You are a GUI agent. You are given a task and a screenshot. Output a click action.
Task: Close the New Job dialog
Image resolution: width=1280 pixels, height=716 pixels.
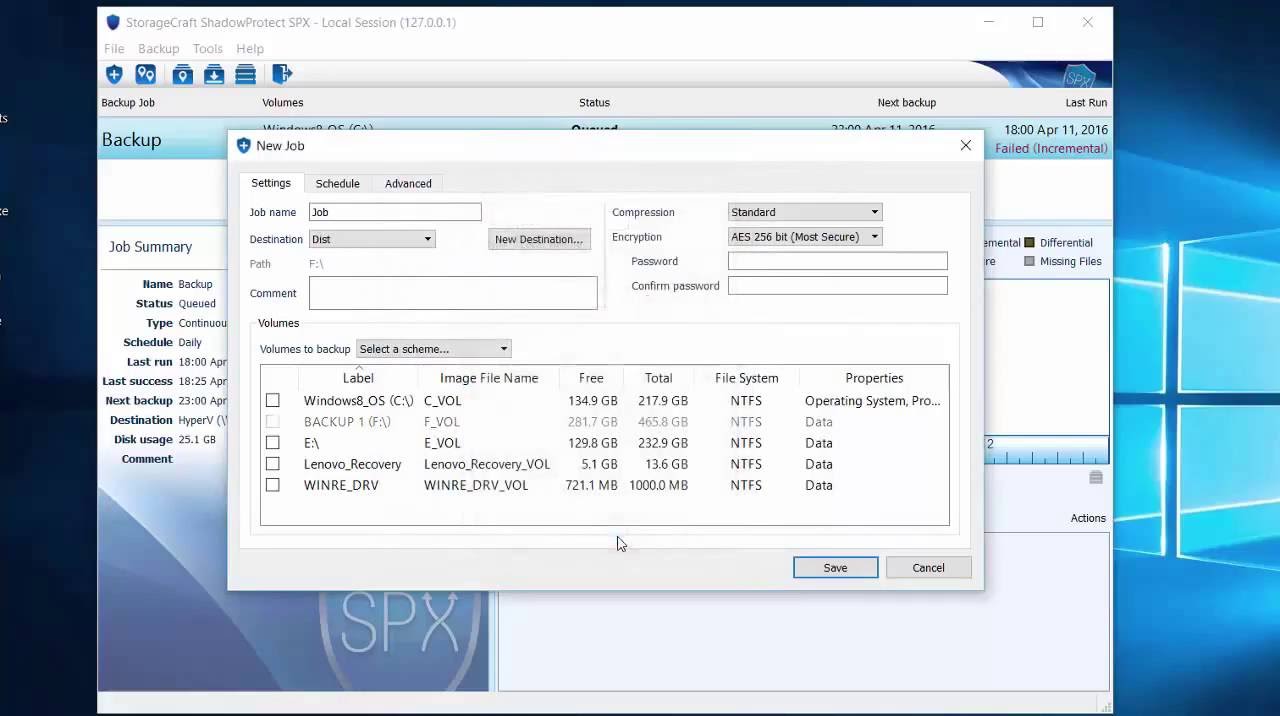966,145
